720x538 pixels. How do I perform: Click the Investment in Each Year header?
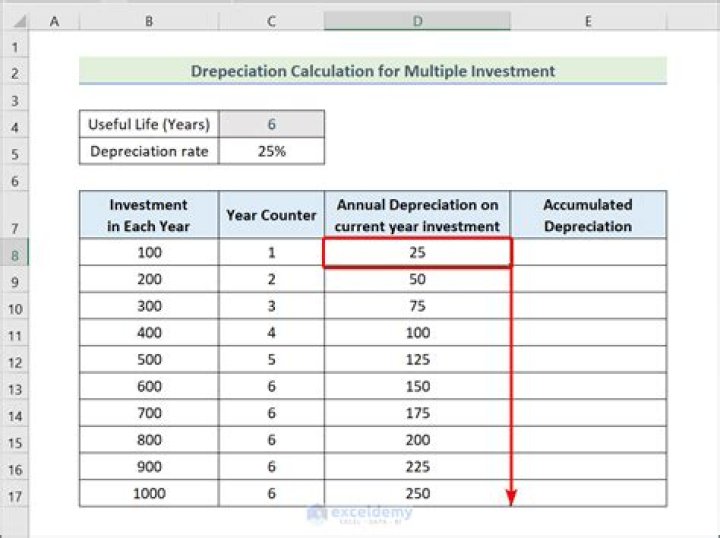tap(149, 215)
